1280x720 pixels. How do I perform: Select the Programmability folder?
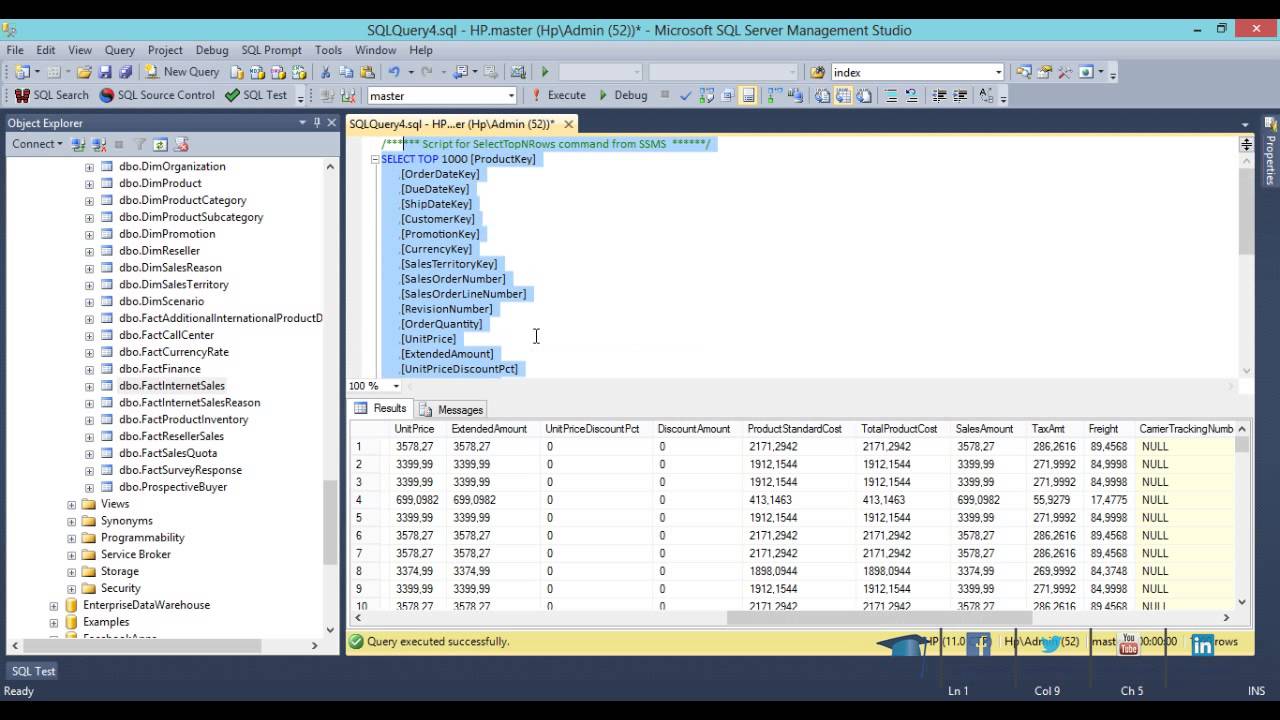142,538
